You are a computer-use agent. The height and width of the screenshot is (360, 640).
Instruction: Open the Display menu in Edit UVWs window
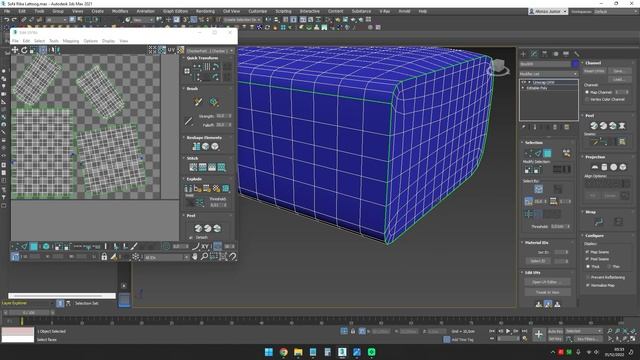[108, 41]
